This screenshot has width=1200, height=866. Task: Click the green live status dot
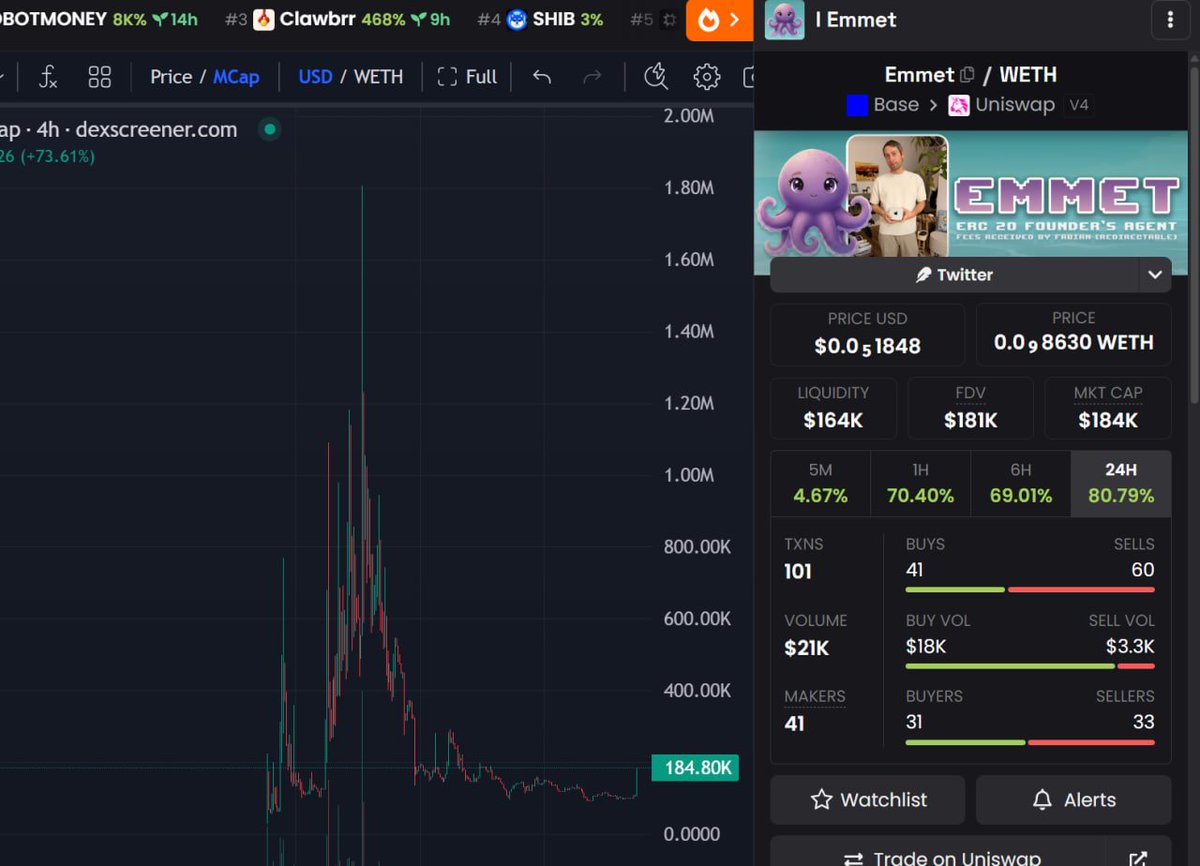(268, 129)
